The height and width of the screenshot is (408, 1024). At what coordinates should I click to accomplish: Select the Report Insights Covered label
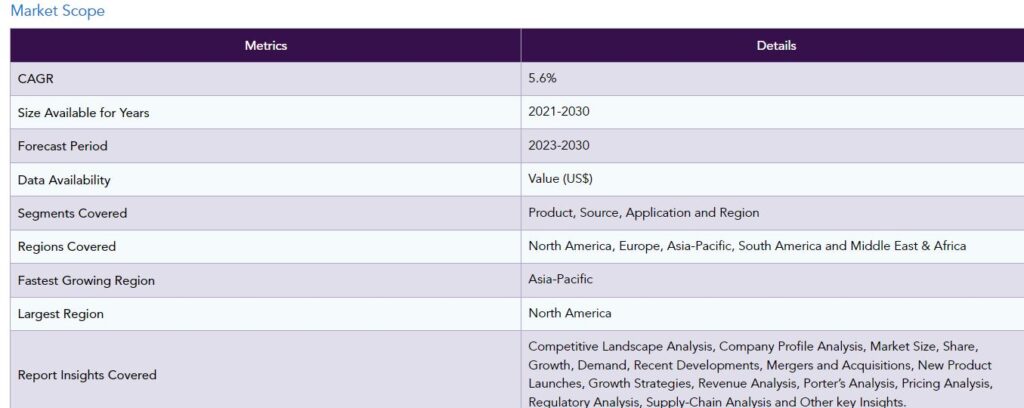click(87, 375)
